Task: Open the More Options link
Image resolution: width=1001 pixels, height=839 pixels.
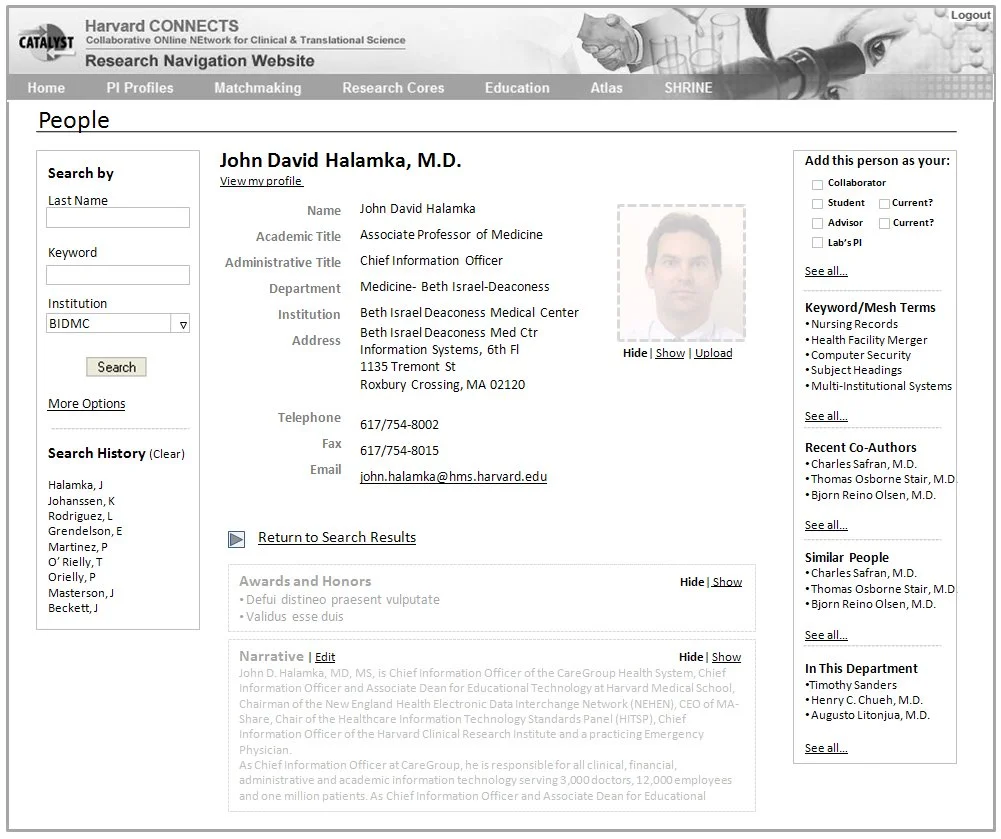Action: (x=87, y=404)
